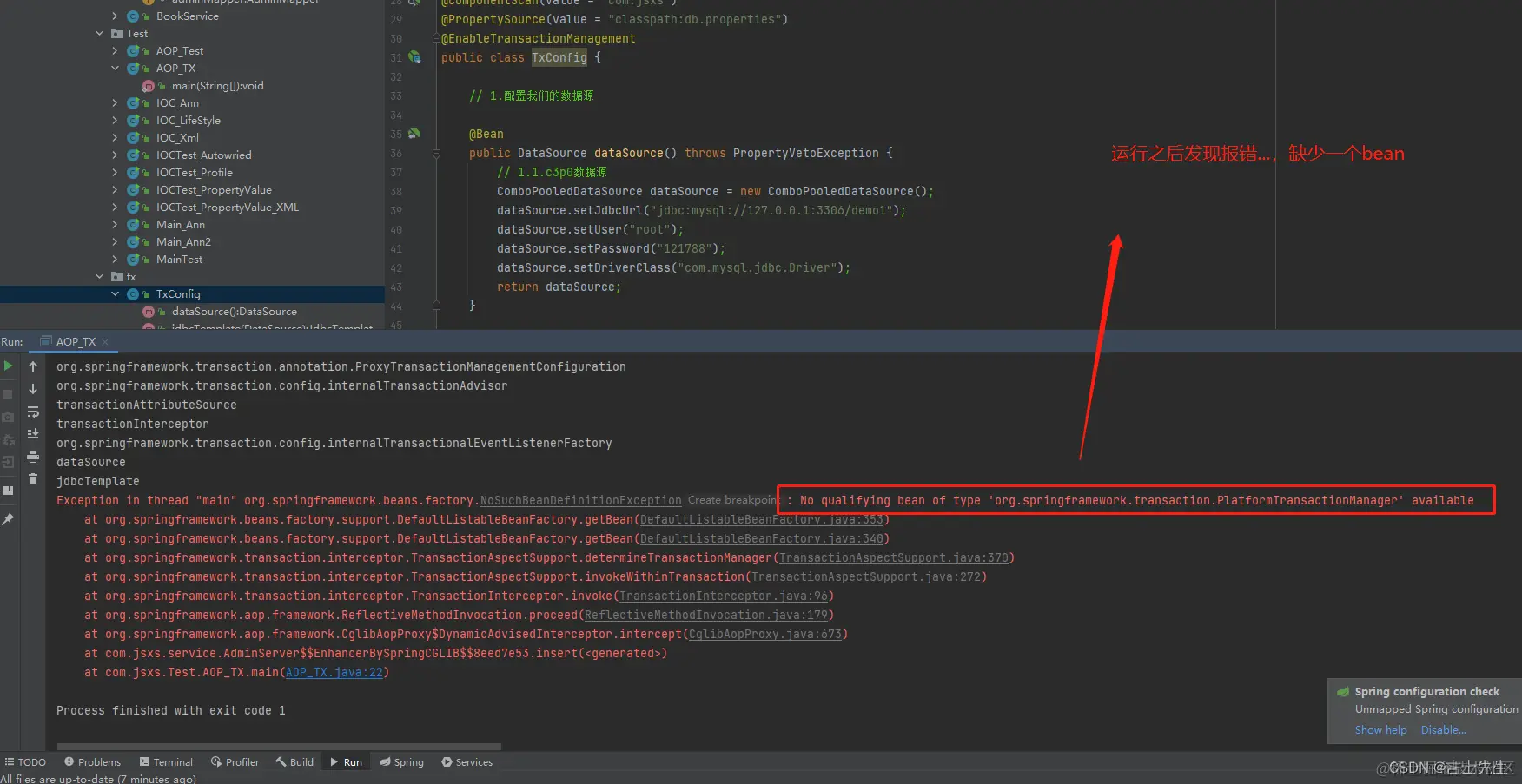Open CglibAopProxy.java:673 stack trace link
Viewport: 1522px width, 784px height.
pos(764,635)
